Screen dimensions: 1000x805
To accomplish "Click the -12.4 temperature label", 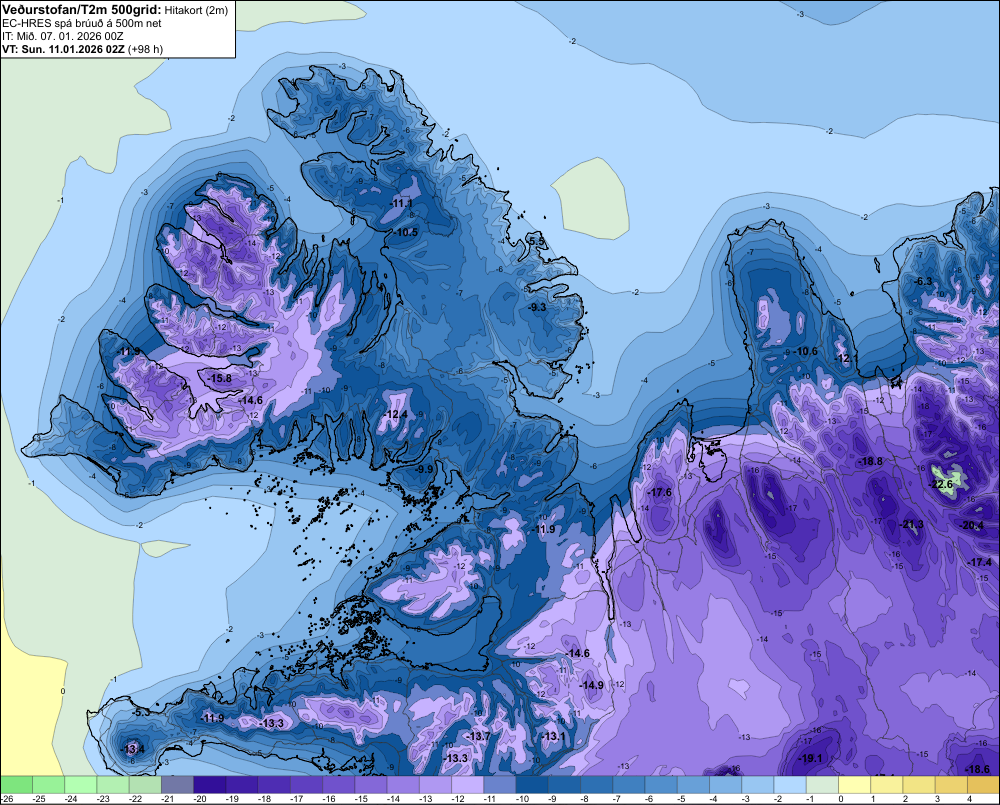I will (395, 415).
